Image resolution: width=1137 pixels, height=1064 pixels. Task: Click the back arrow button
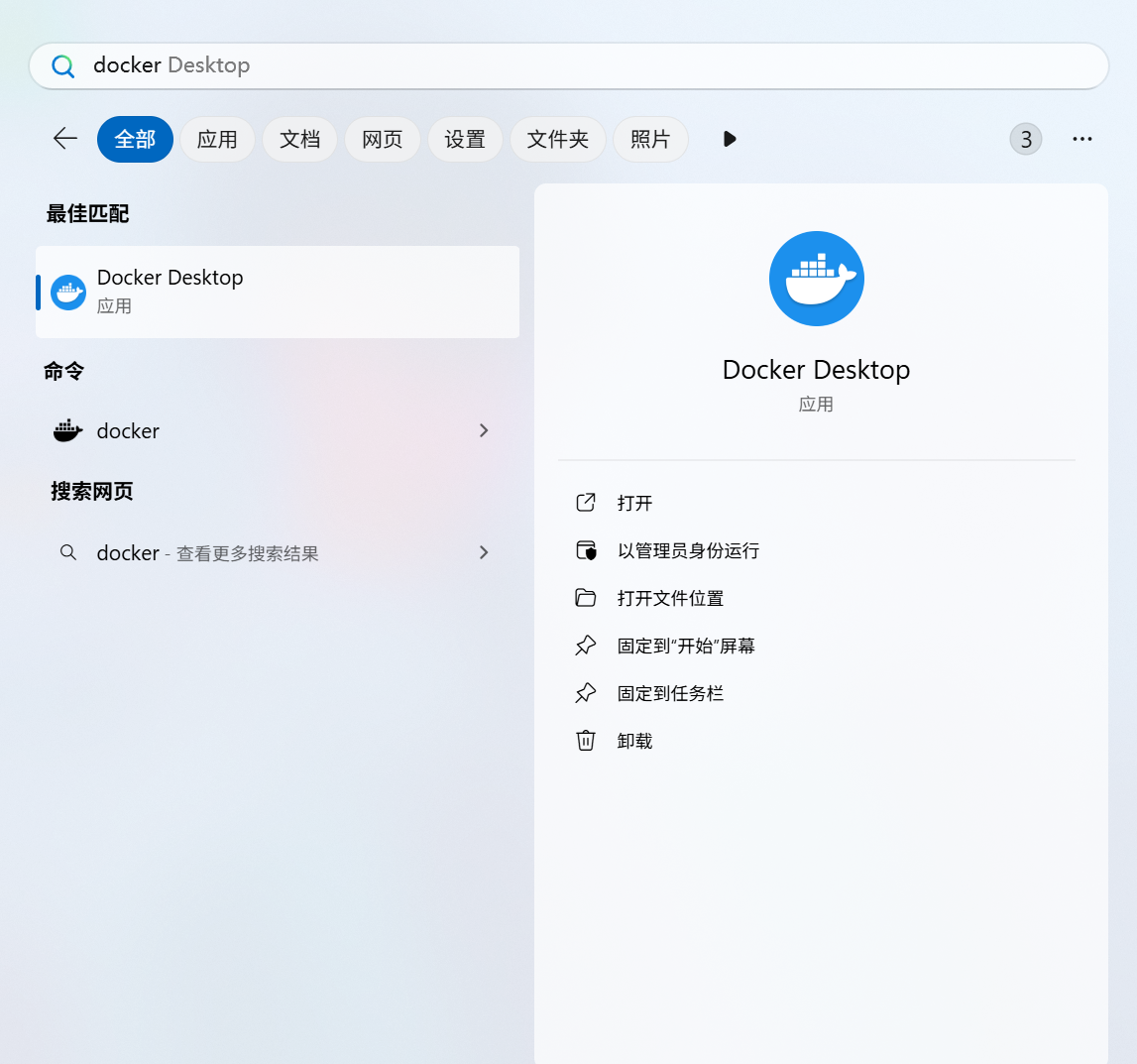point(65,139)
